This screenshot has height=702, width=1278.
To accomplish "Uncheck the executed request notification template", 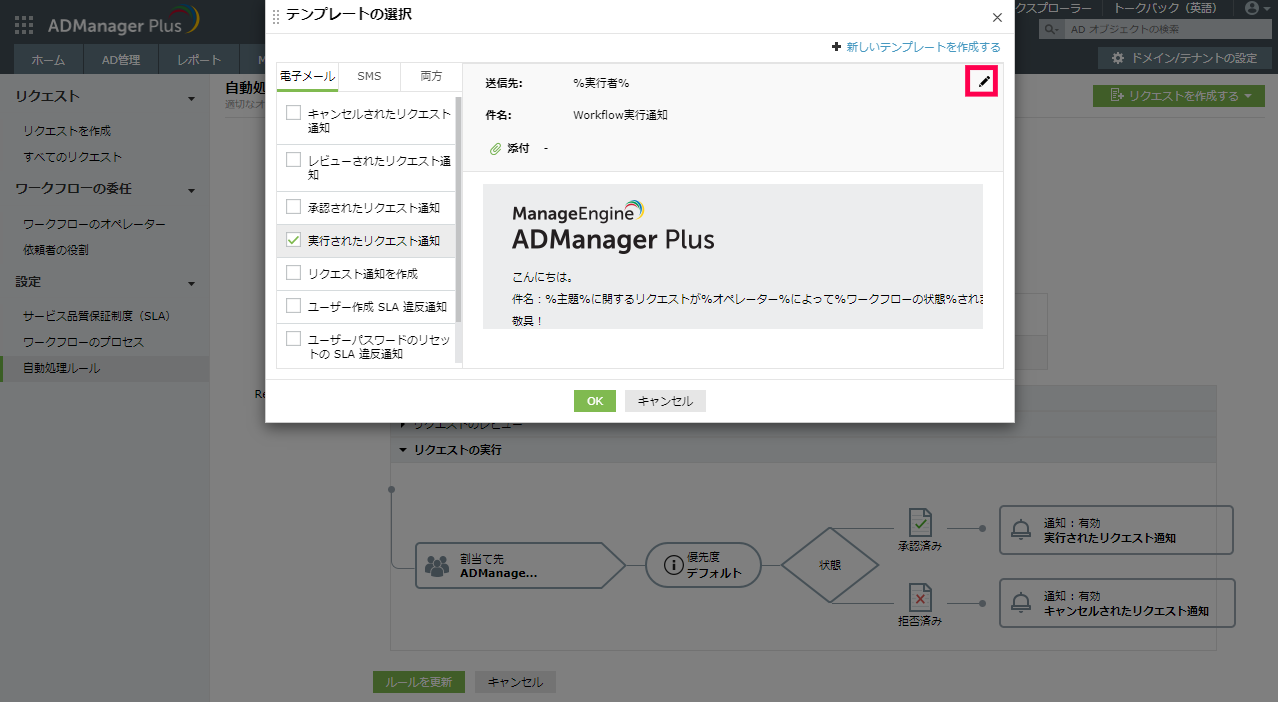I will click(293, 240).
